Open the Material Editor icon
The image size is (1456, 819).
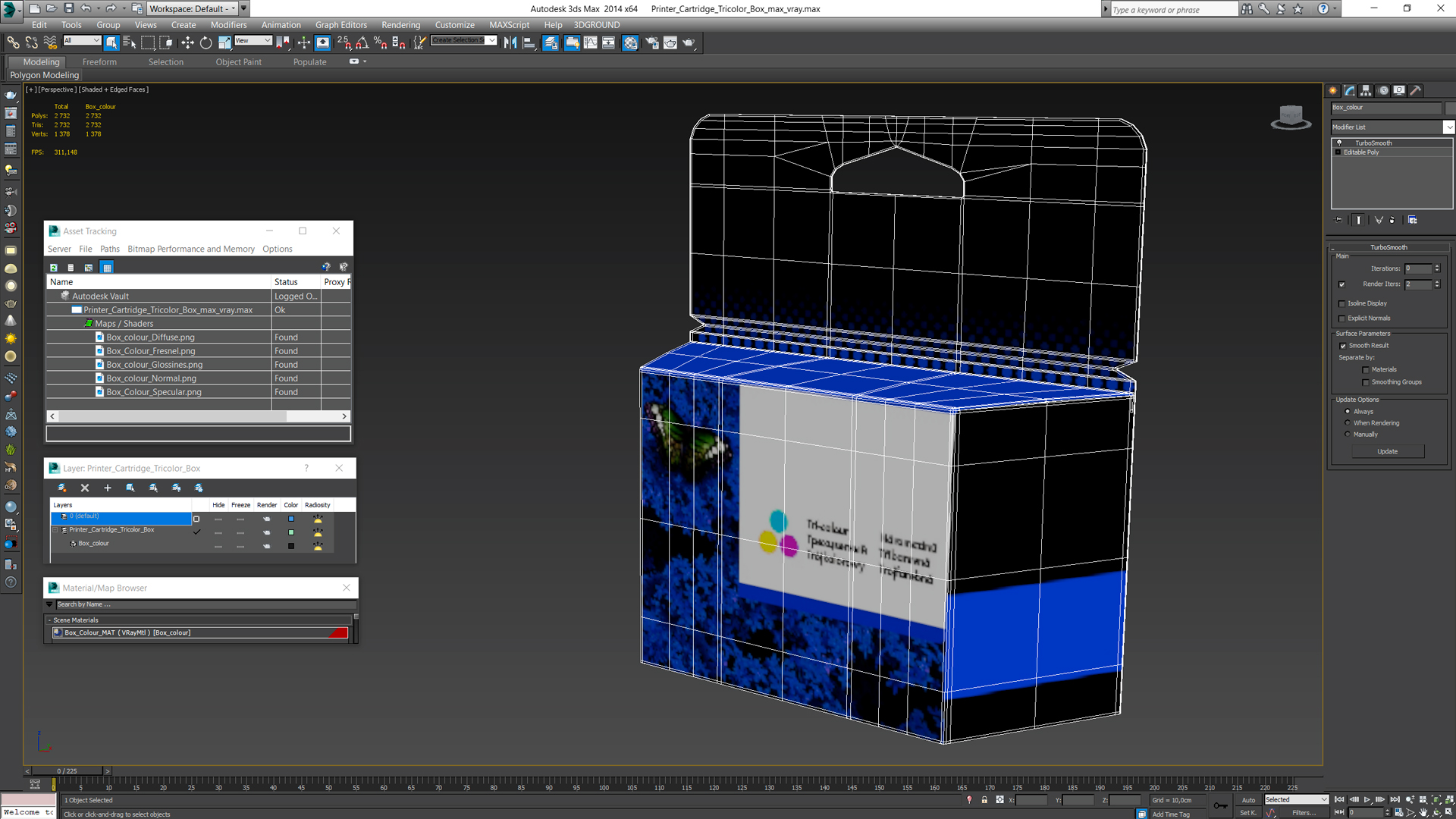pyautogui.click(x=630, y=43)
